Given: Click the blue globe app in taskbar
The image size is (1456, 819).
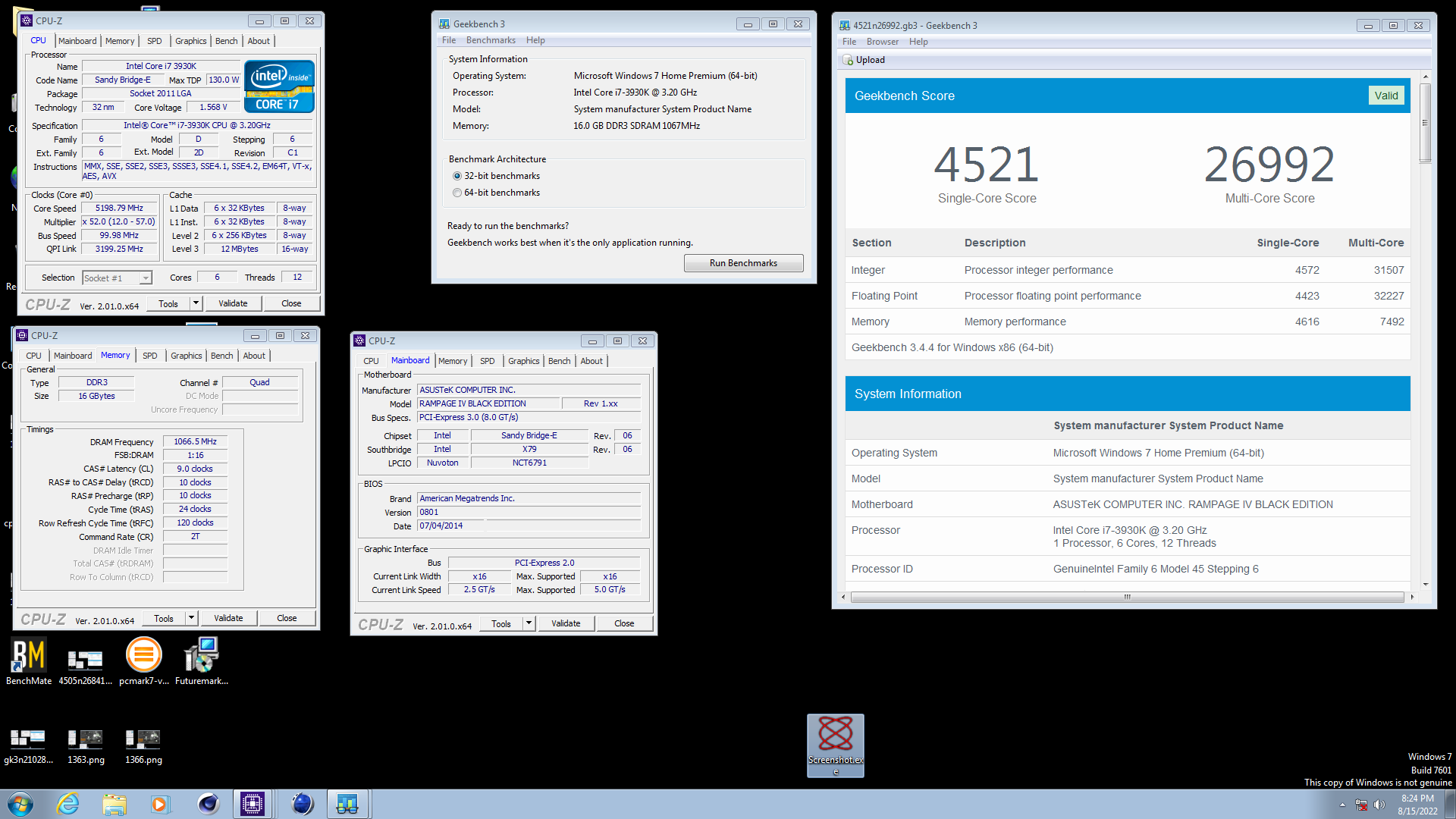Looking at the screenshot, I should 302,804.
